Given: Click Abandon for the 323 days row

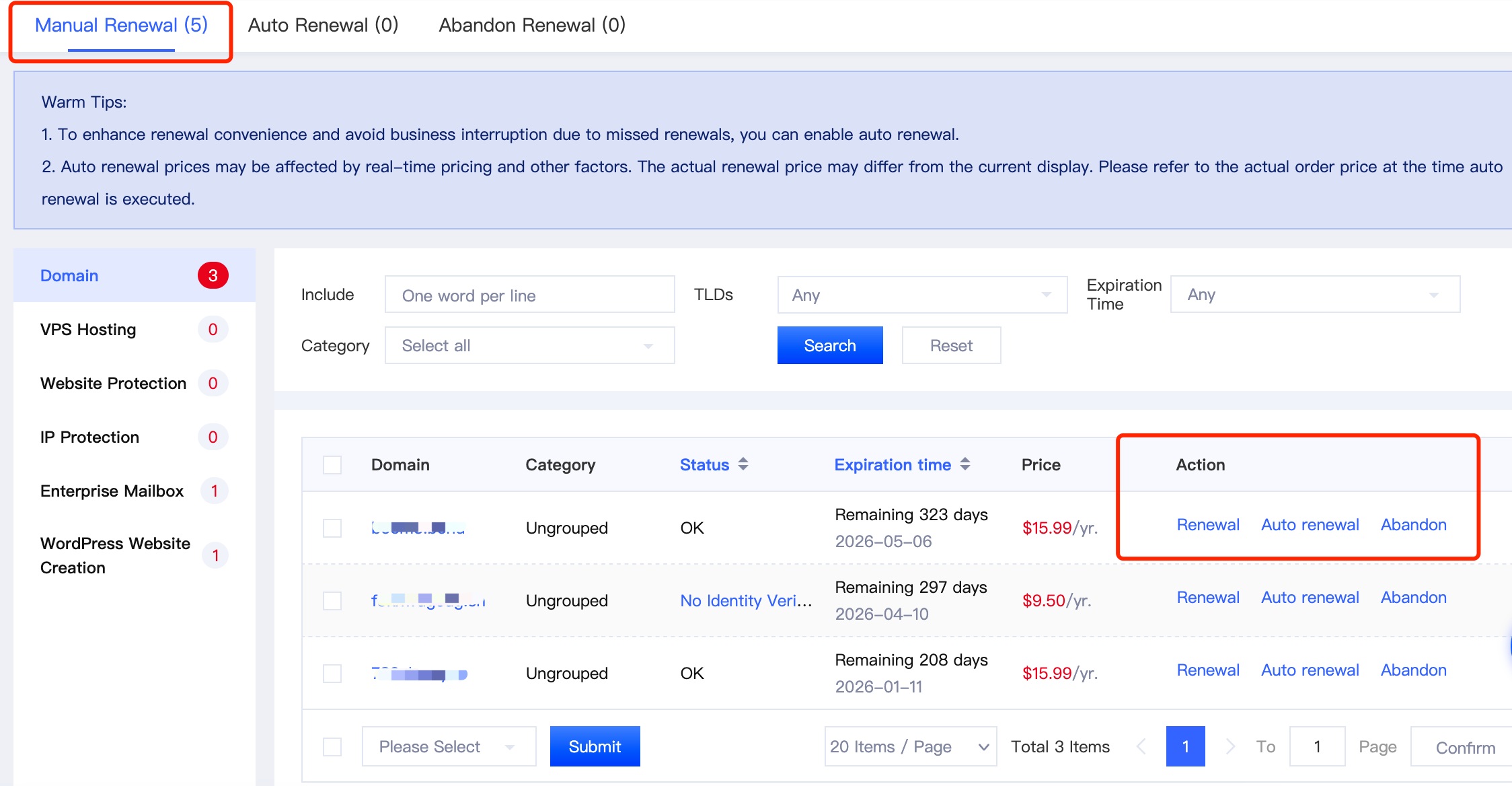Looking at the screenshot, I should pyautogui.click(x=1414, y=525).
